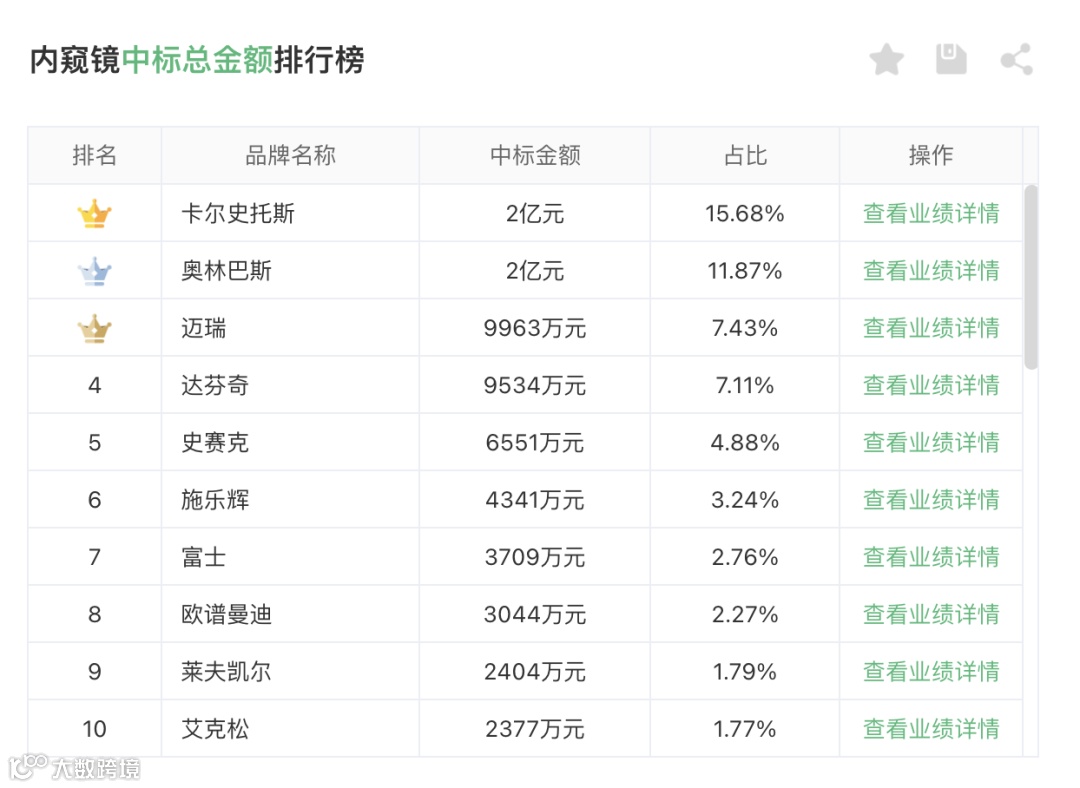View 富士 performance details link

(x=931, y=557)
